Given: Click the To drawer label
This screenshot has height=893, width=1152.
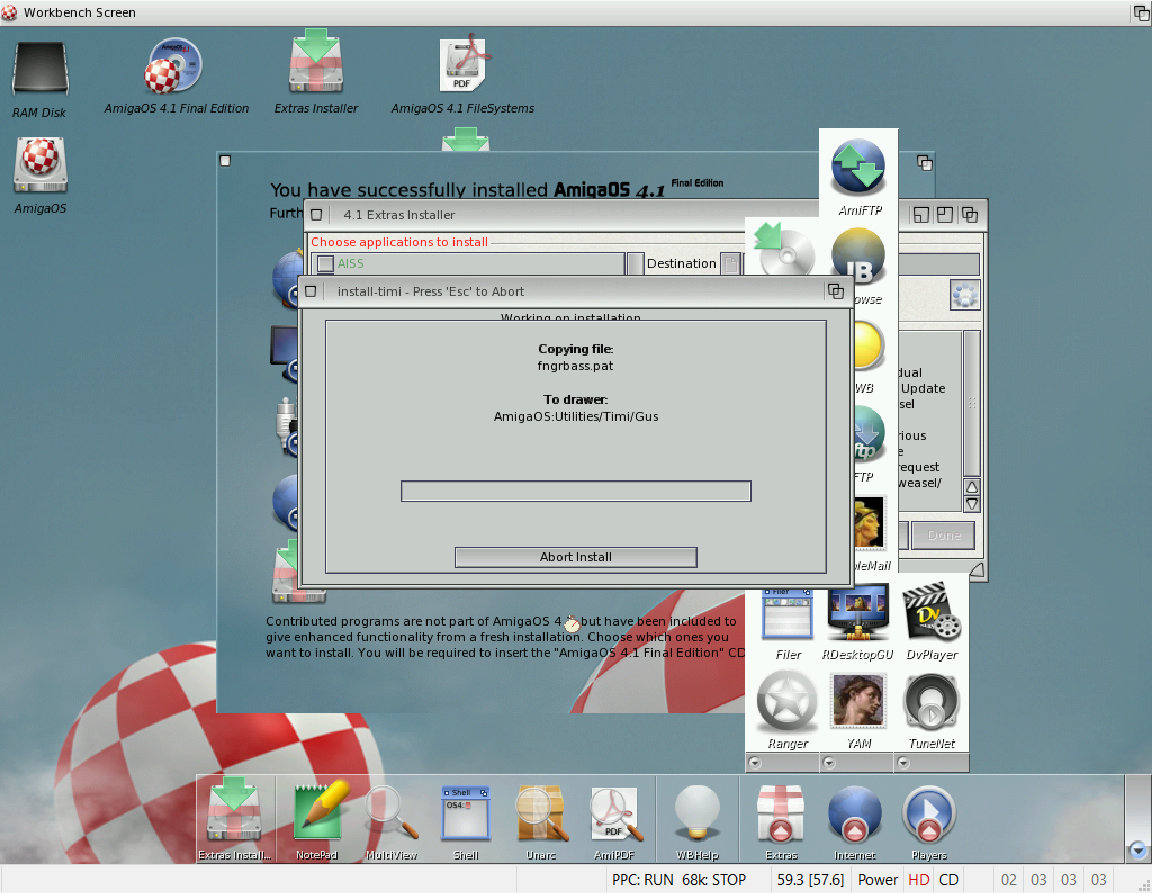Looking at the screenshot, I should (x=575, y=400).
